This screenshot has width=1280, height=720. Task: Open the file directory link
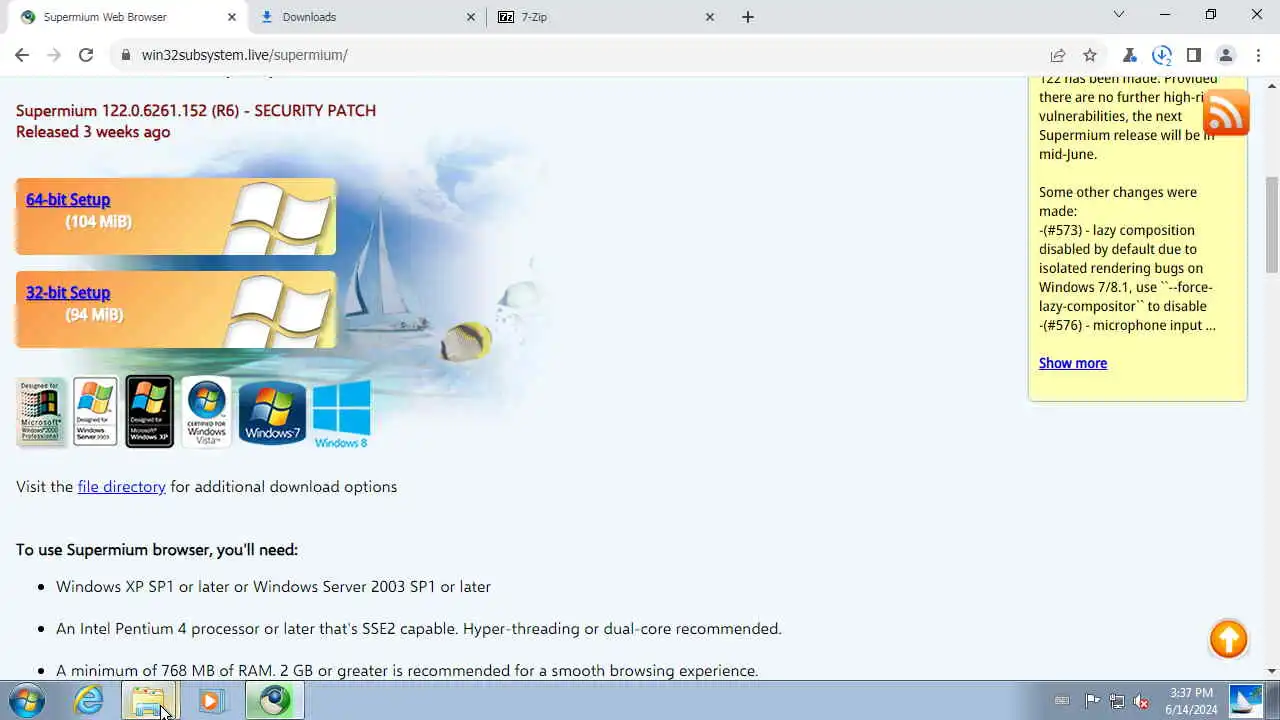121,487
